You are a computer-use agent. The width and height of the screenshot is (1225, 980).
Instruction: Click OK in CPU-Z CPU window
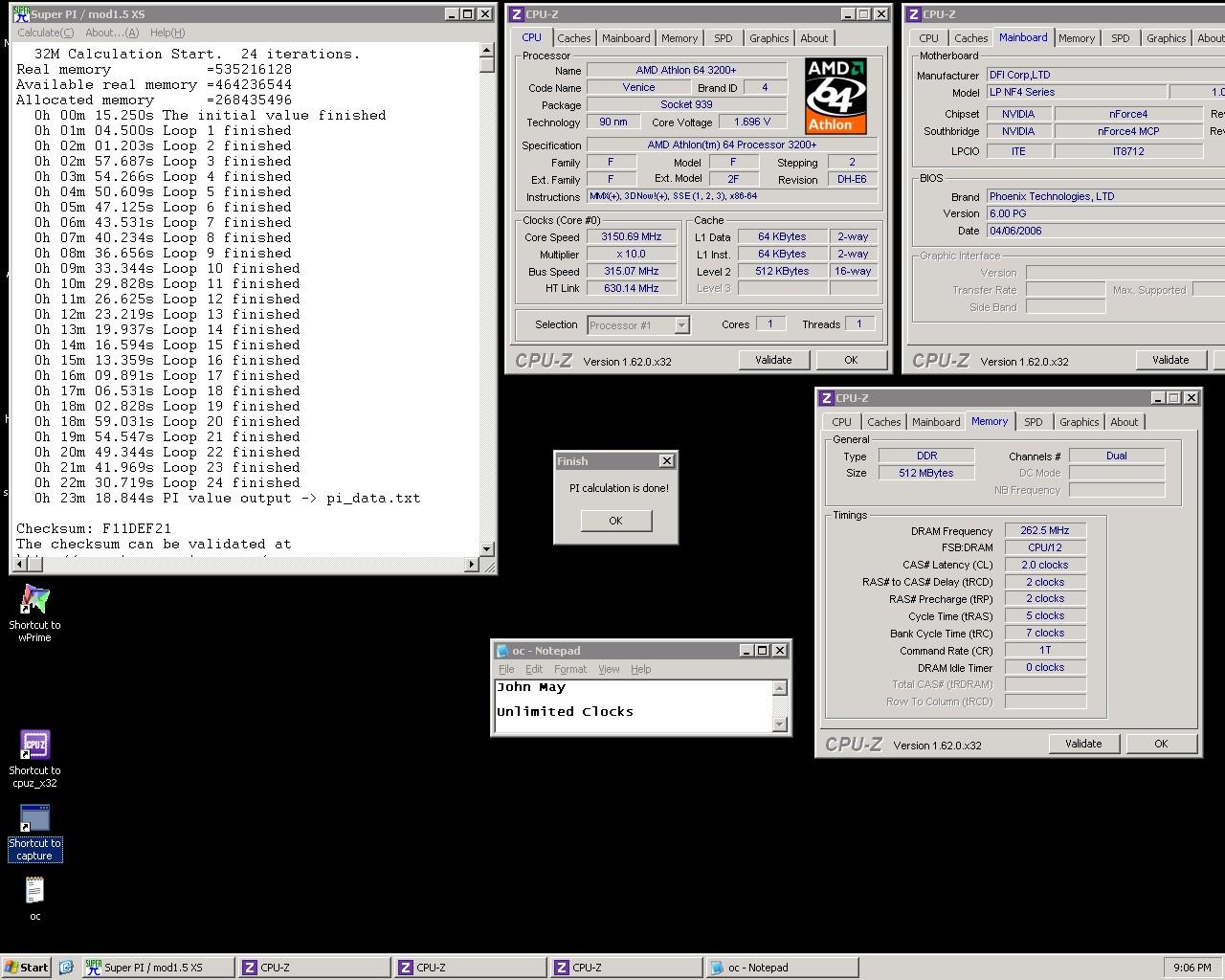pyautogui.click(x=851, y=360)
